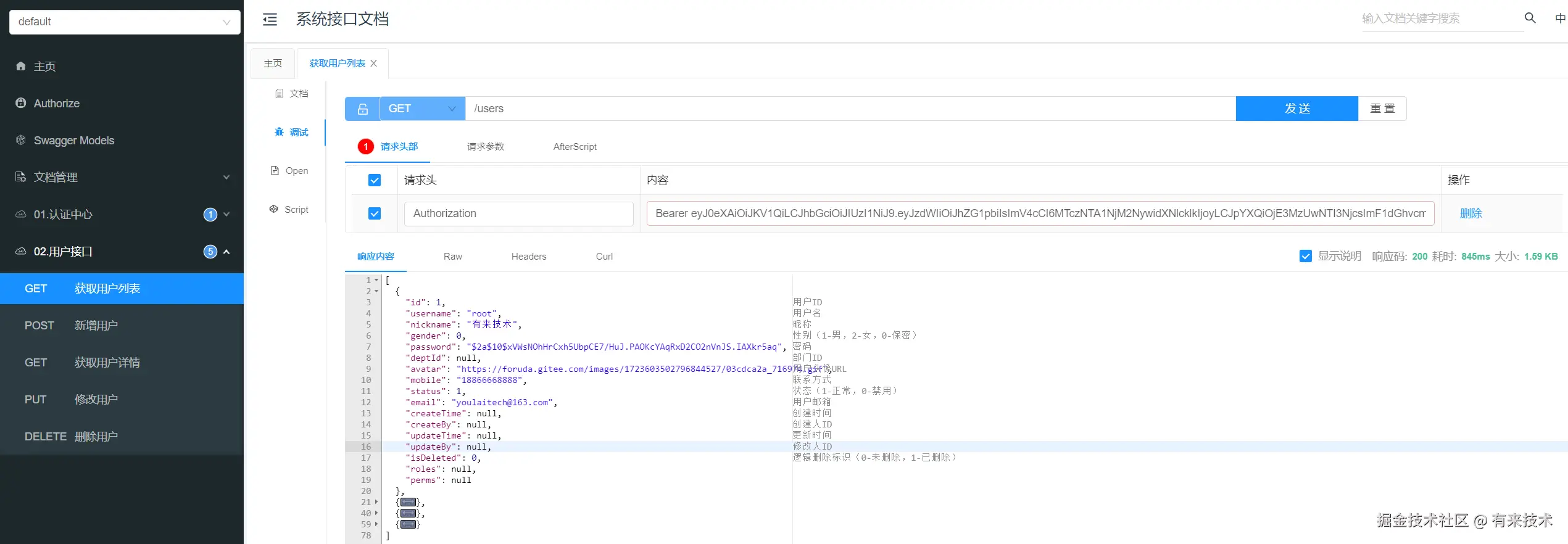Open the GET method dropdown
Image resolution: width=1568 pixels, height=544 pixels.
pyautogui.click(x=422, y=109)
